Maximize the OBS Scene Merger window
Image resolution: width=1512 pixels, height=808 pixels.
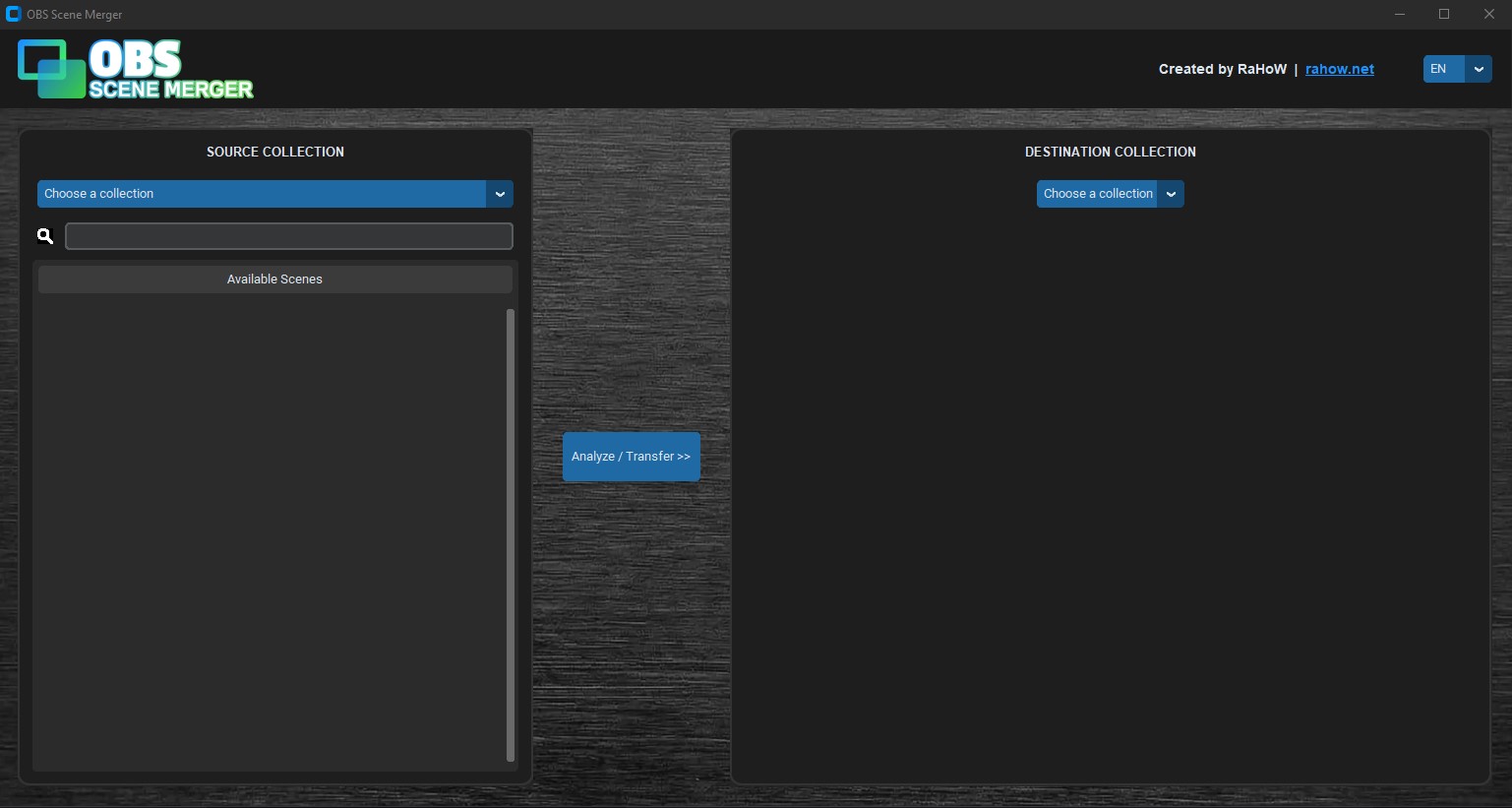coord(1444,14)
